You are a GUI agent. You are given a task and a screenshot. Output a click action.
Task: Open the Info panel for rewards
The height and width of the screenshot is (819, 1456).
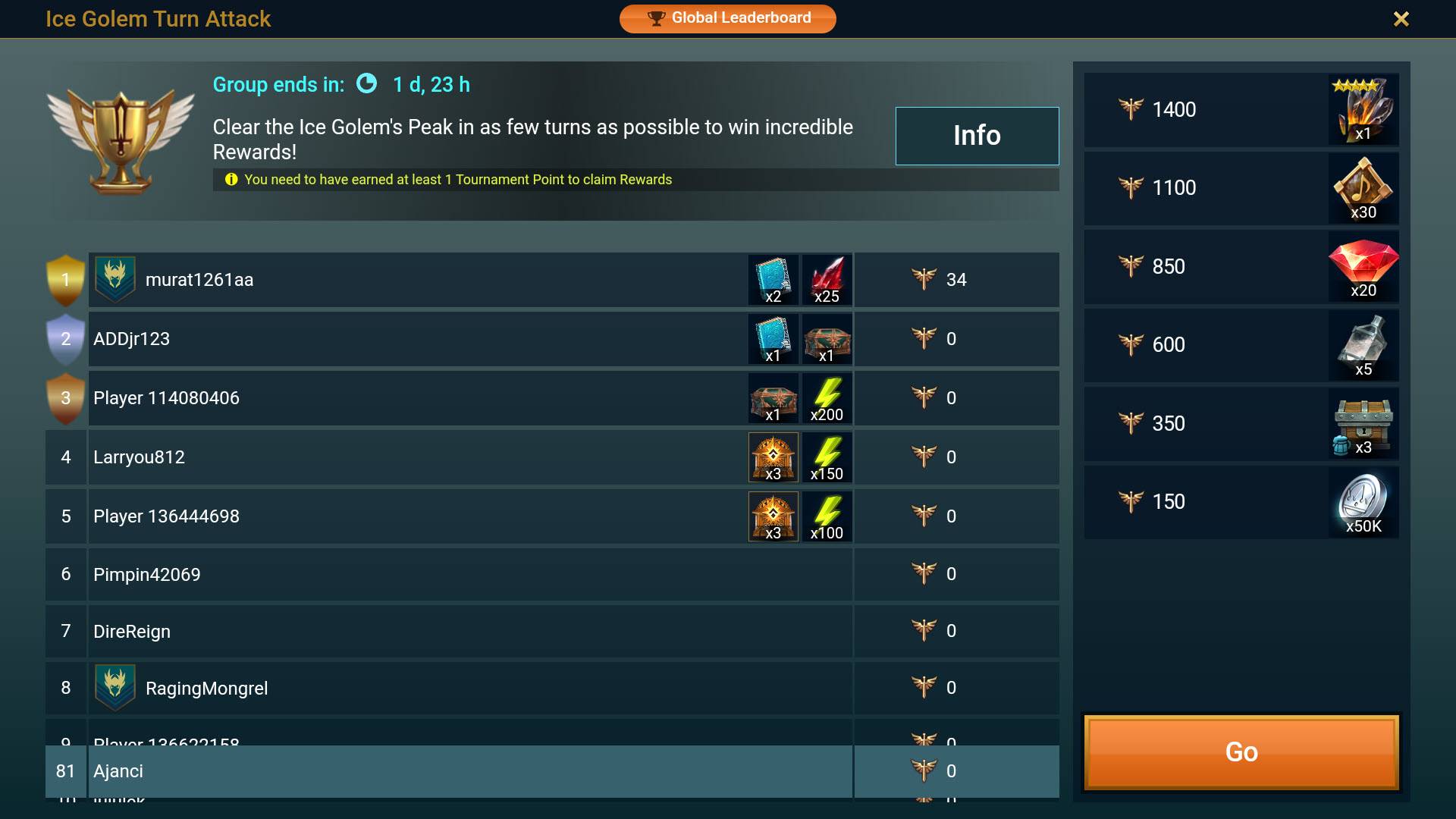coord(977,134)
